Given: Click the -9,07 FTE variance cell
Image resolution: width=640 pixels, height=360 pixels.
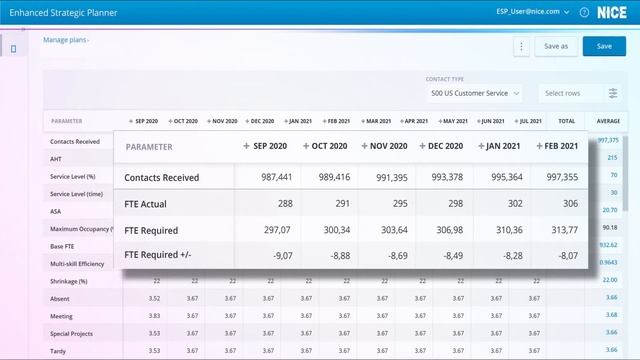Looking at the screenshot, I should coord(283,256).
